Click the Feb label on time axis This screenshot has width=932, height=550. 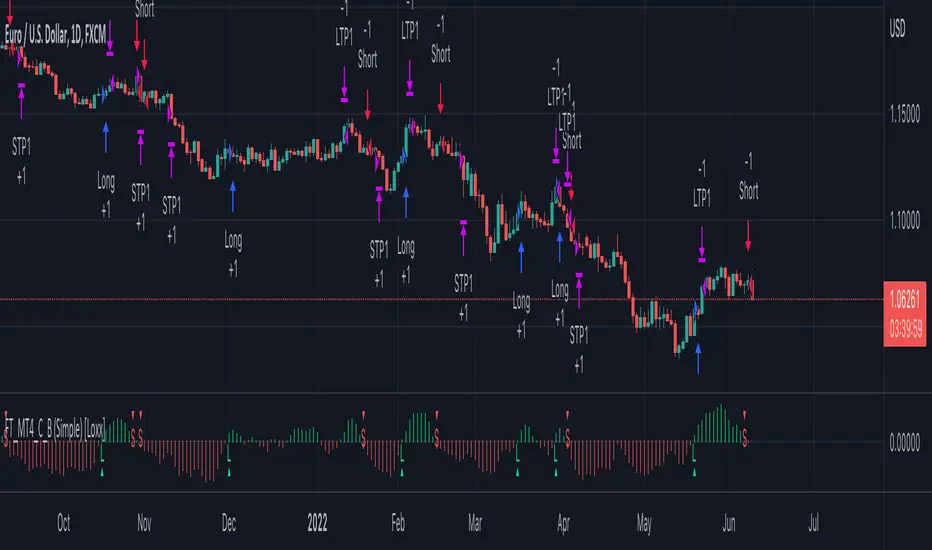tap(398, 523)
